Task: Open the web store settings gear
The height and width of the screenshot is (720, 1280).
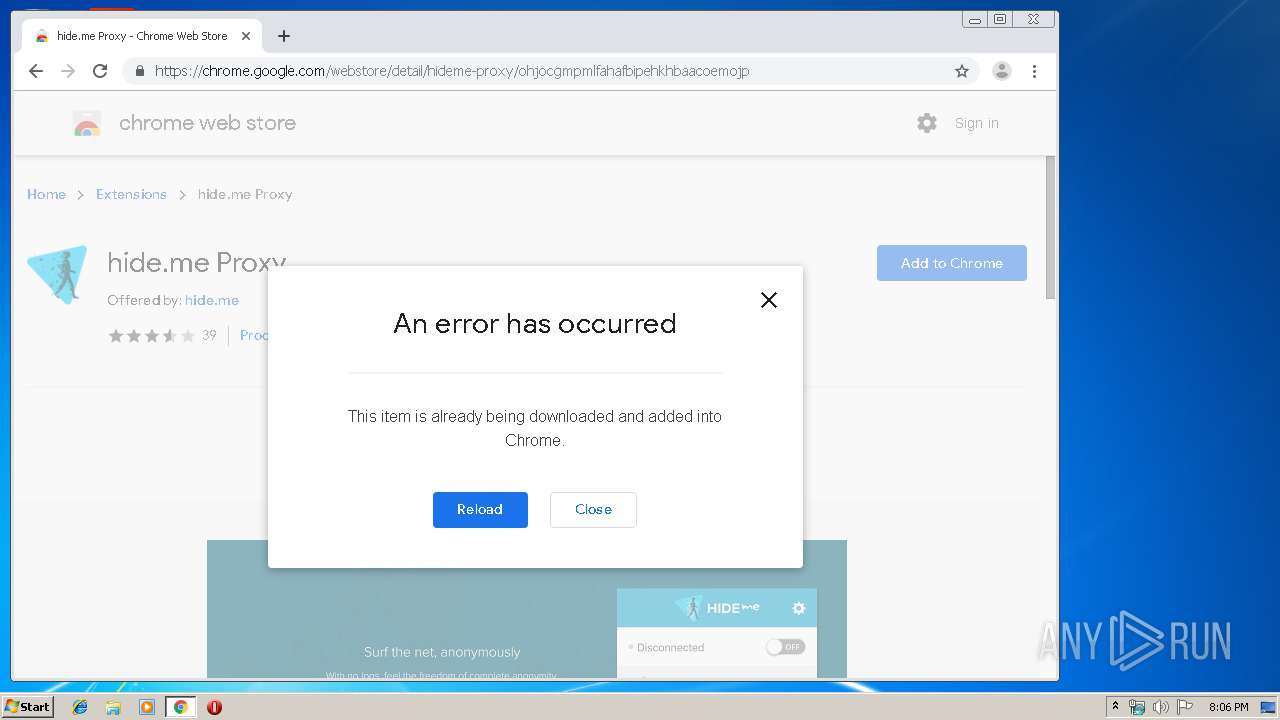Action: (927, 123)
